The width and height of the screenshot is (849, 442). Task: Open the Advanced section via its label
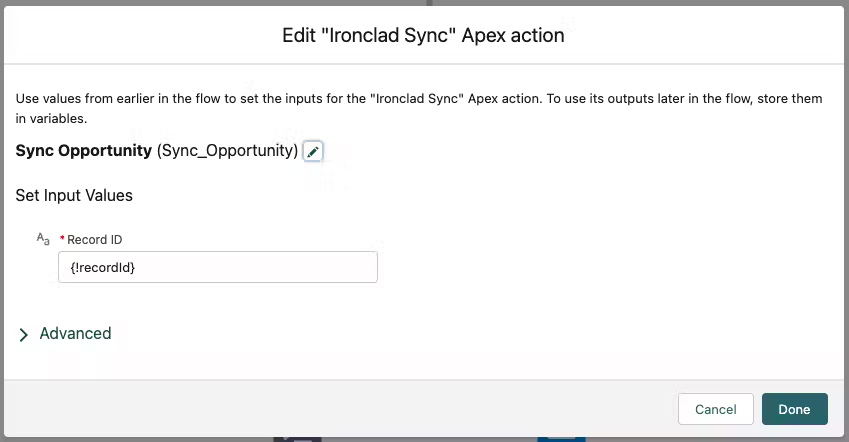(x=75, y=334)
